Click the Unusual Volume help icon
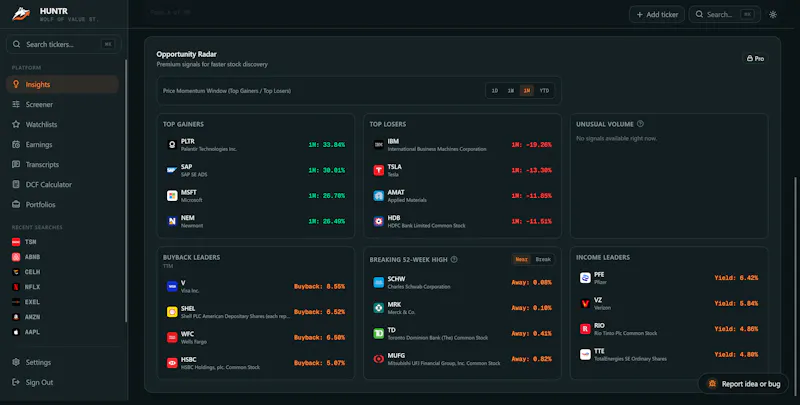This screenshot has width=800, height=405. 640,124
